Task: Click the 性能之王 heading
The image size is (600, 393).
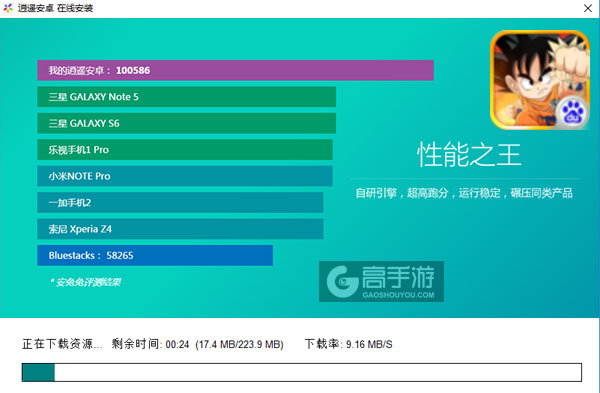Action: click(x=469, y=154)
